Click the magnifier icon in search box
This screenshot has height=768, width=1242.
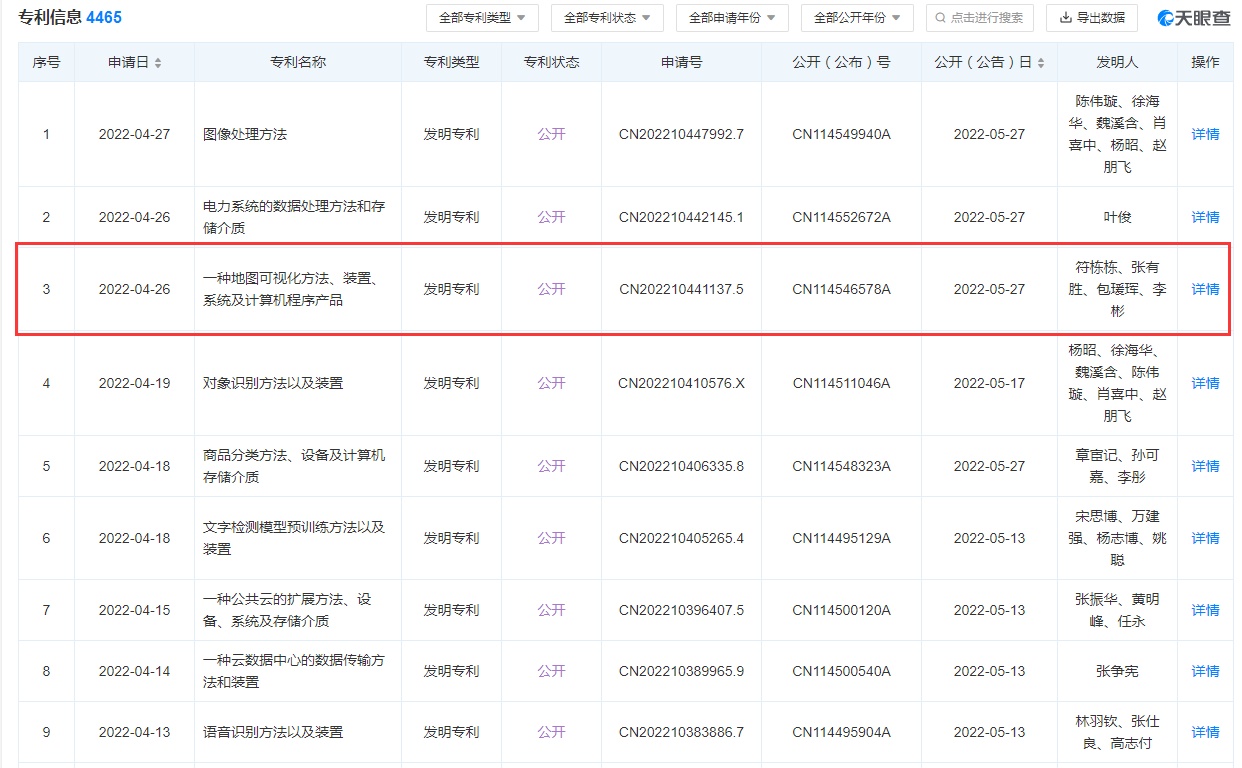click(941, 18)
